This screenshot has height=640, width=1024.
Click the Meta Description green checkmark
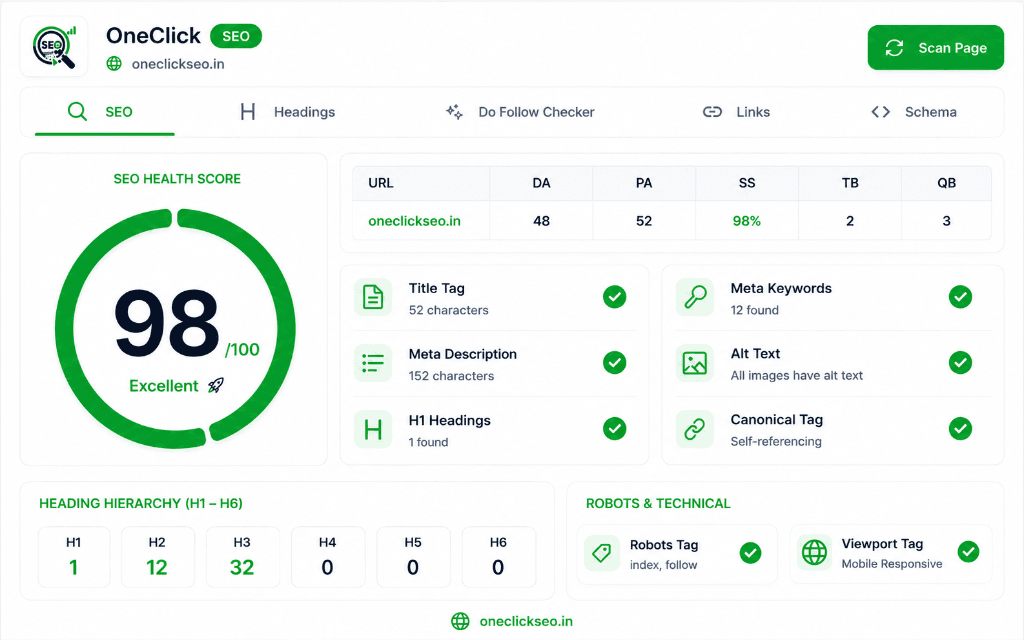[615, 362]
